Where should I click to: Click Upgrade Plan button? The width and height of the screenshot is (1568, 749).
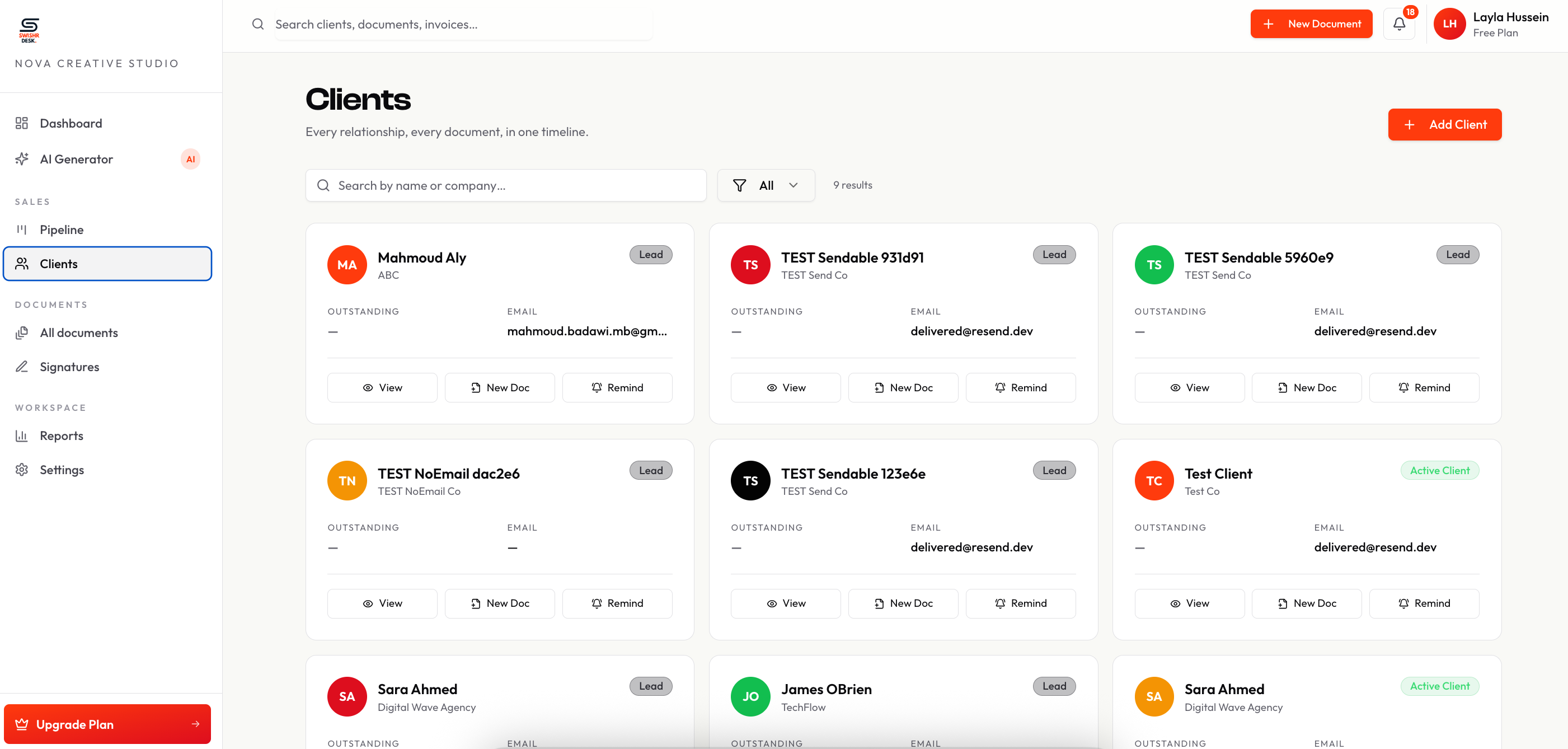[x=108, y=724]
